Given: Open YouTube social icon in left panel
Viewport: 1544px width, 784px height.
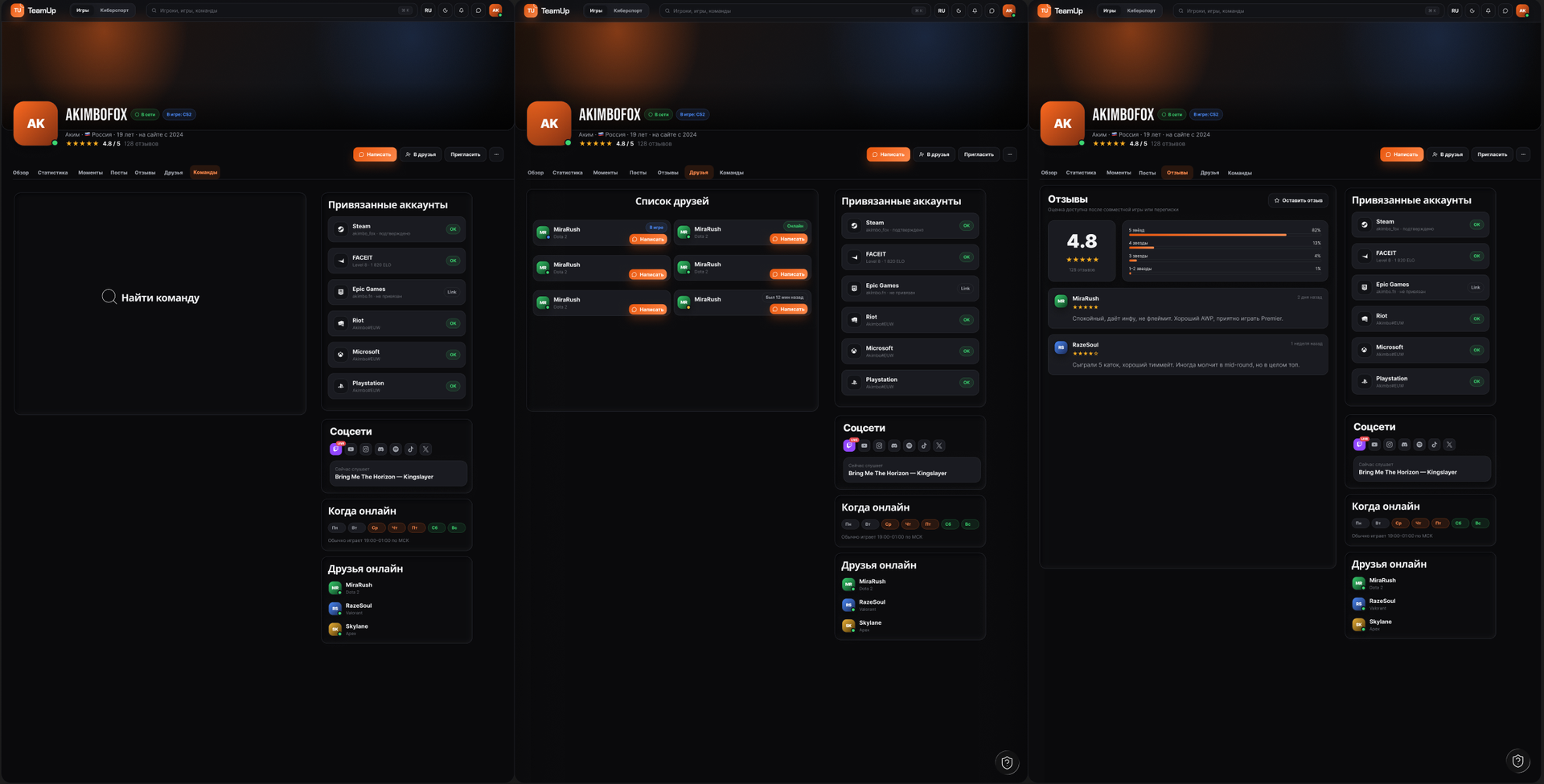Looking at the screenshot, I should click(x=351, y=449).
